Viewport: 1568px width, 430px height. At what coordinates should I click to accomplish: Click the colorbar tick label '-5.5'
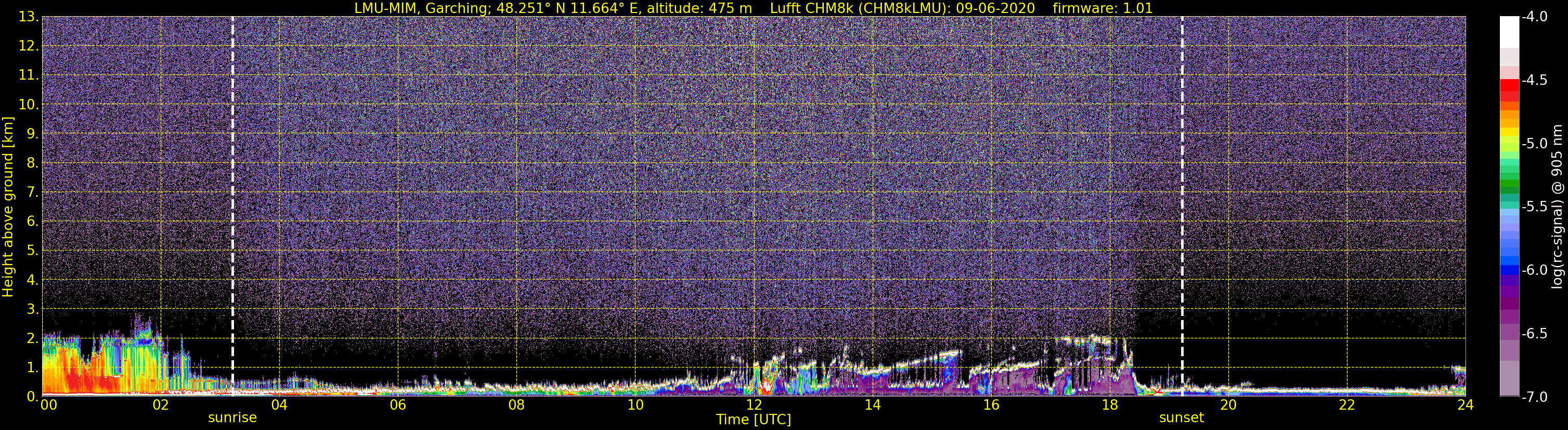pos(1534,207)
